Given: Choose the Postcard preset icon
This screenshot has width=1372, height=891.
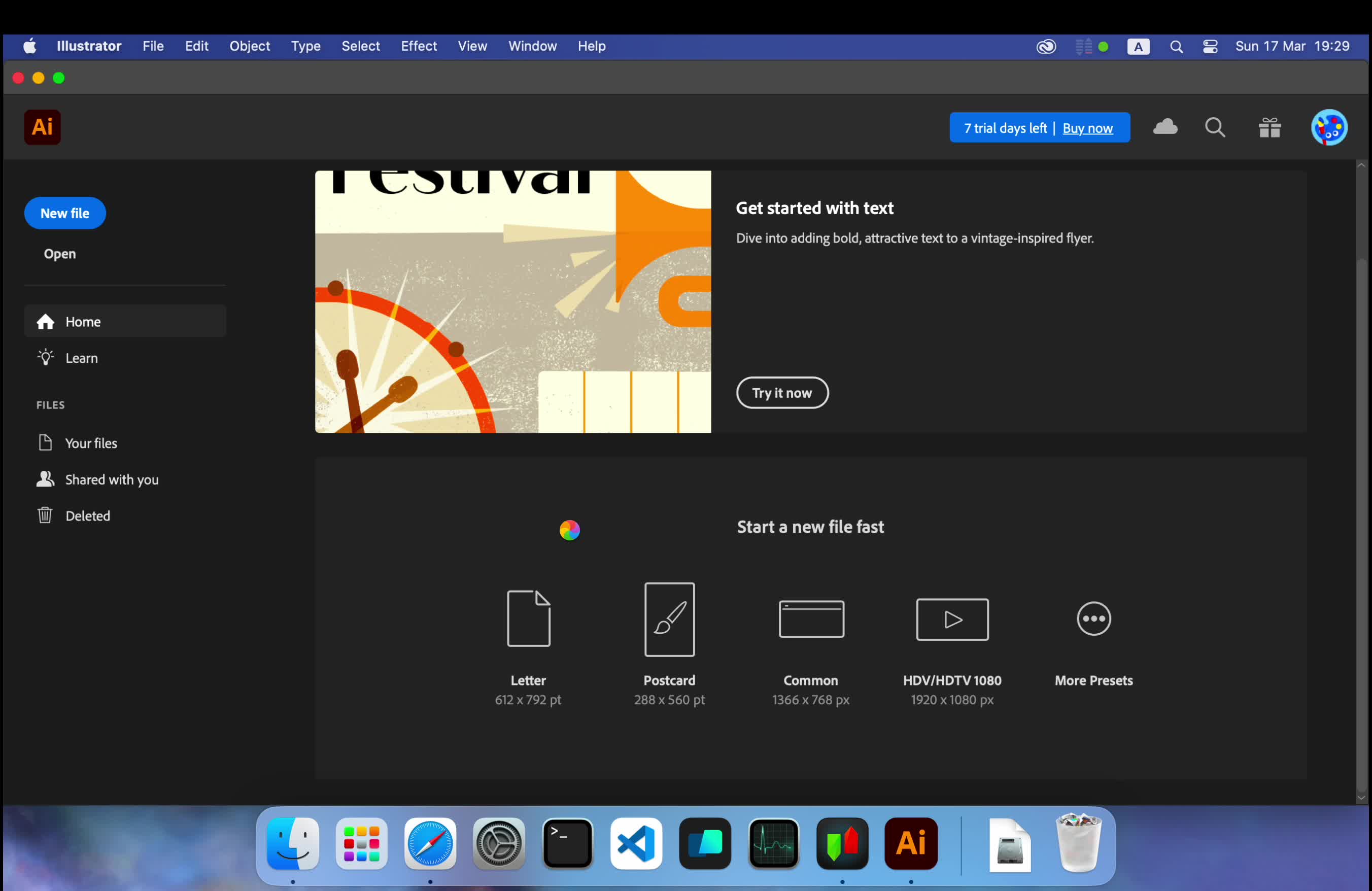Looking at the screenshot, I should click(x=669, y=619).
